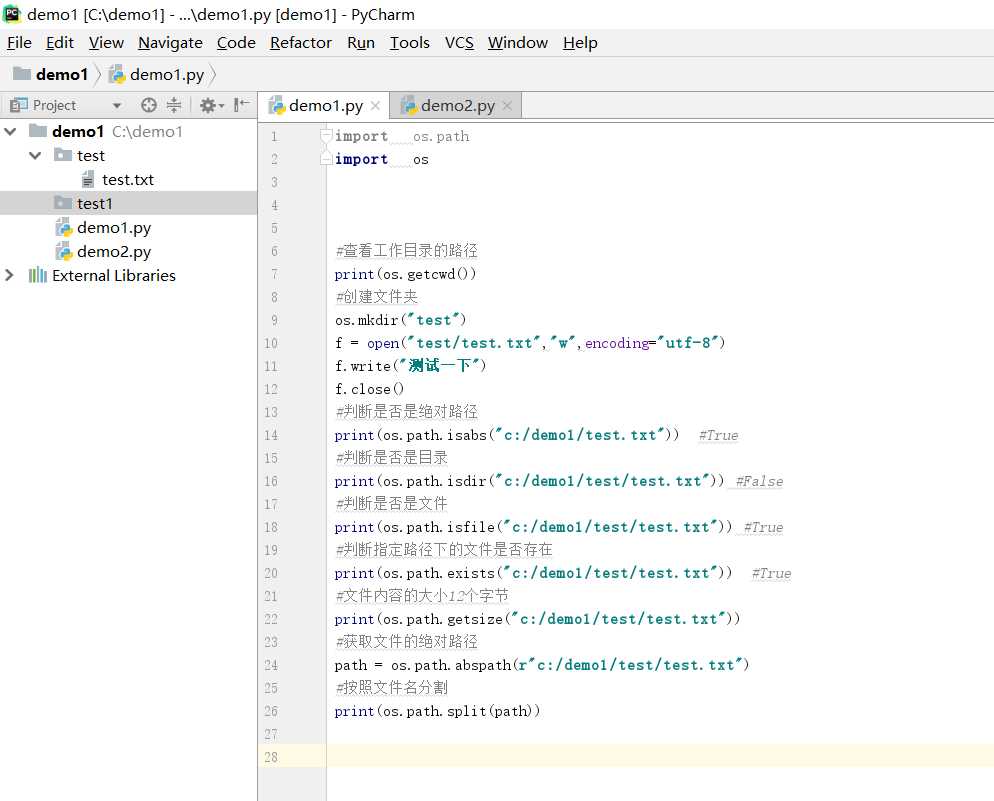The image size is (994, 801).
Task: Click the Python file icon in breadcrumb
Action: pyautogui.click(x=117, y=75)
